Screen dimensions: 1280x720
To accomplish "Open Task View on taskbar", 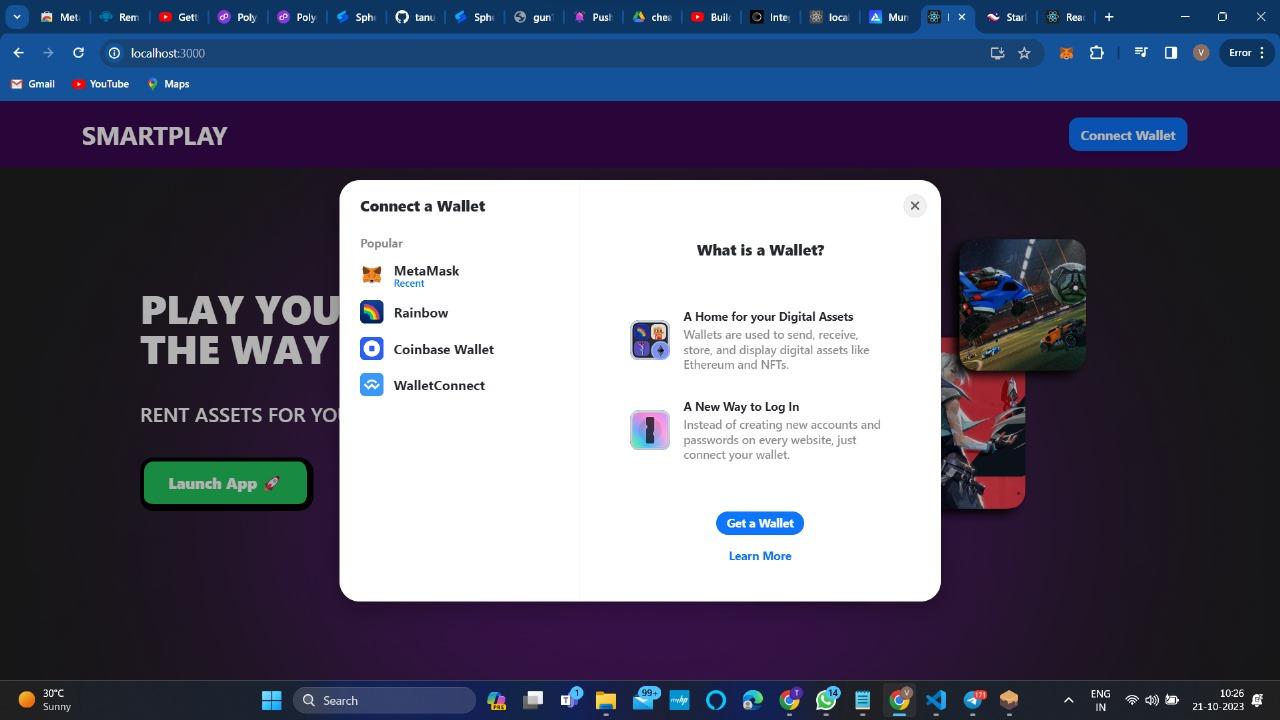I will coord(533,700).
